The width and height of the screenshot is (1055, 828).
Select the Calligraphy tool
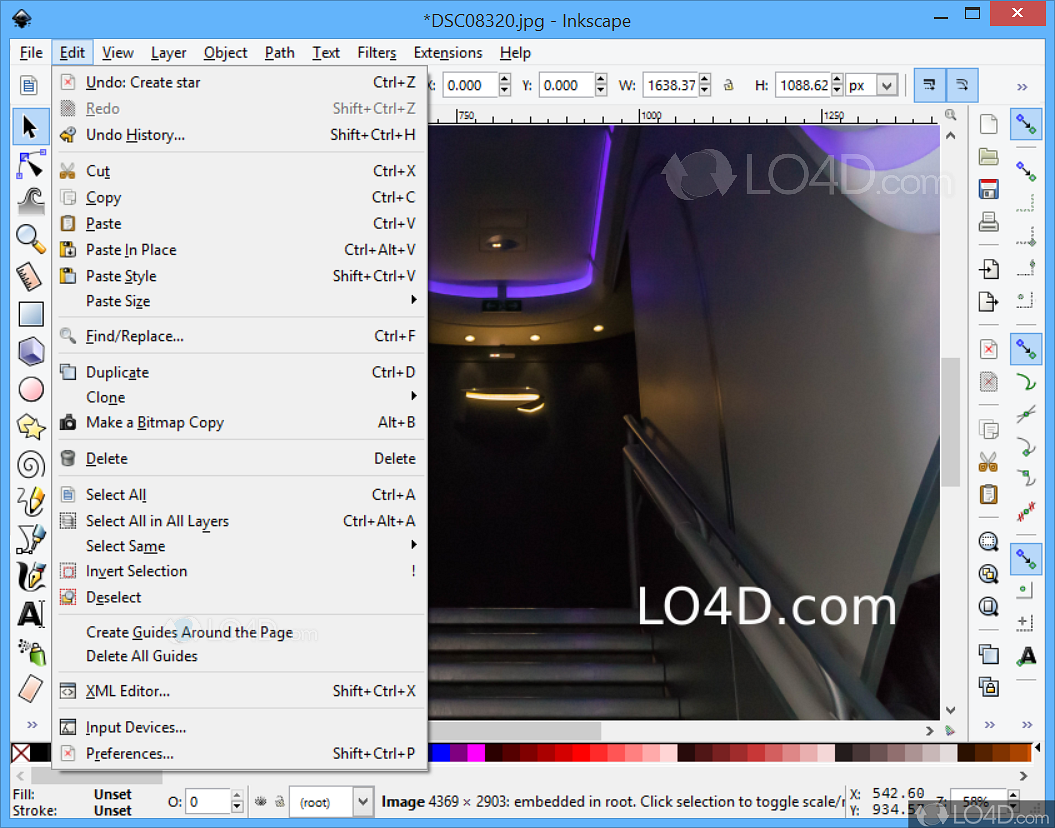point(30,577)
